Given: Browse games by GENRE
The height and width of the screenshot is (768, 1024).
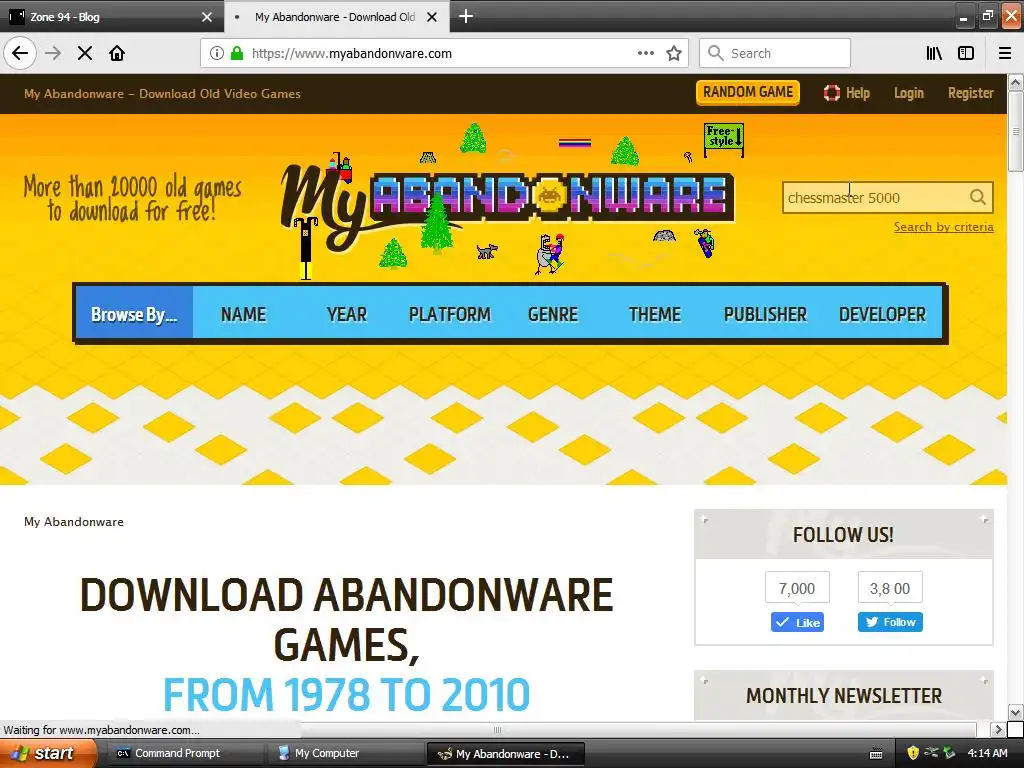Looking at the screenshot, I should coord(552,314).
